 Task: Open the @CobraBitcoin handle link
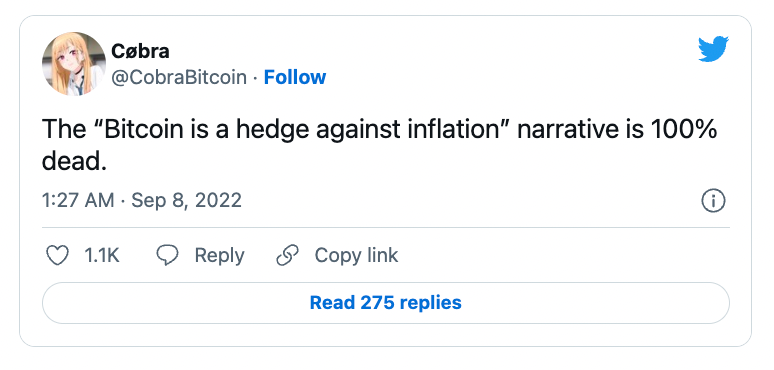179,77
